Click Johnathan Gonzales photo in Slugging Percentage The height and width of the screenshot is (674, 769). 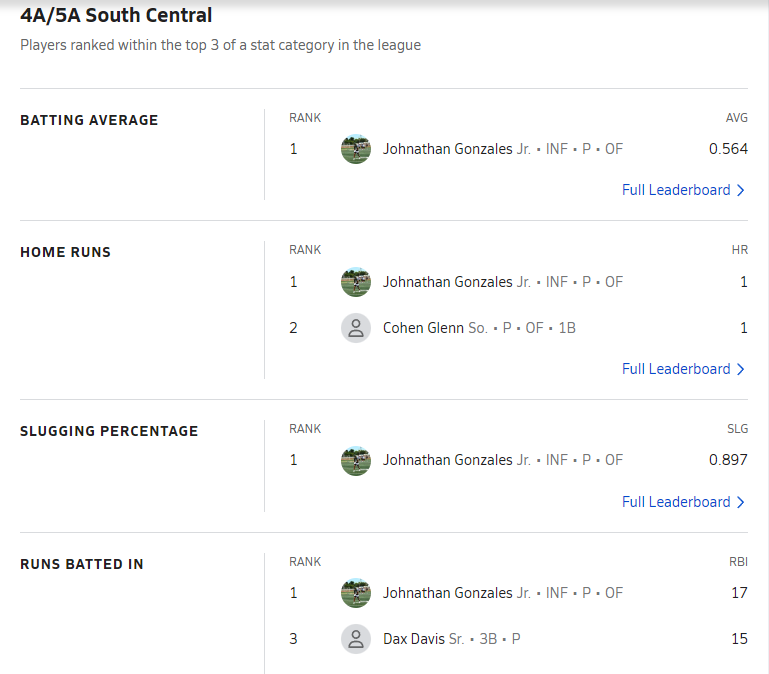(x=356, y=460)
